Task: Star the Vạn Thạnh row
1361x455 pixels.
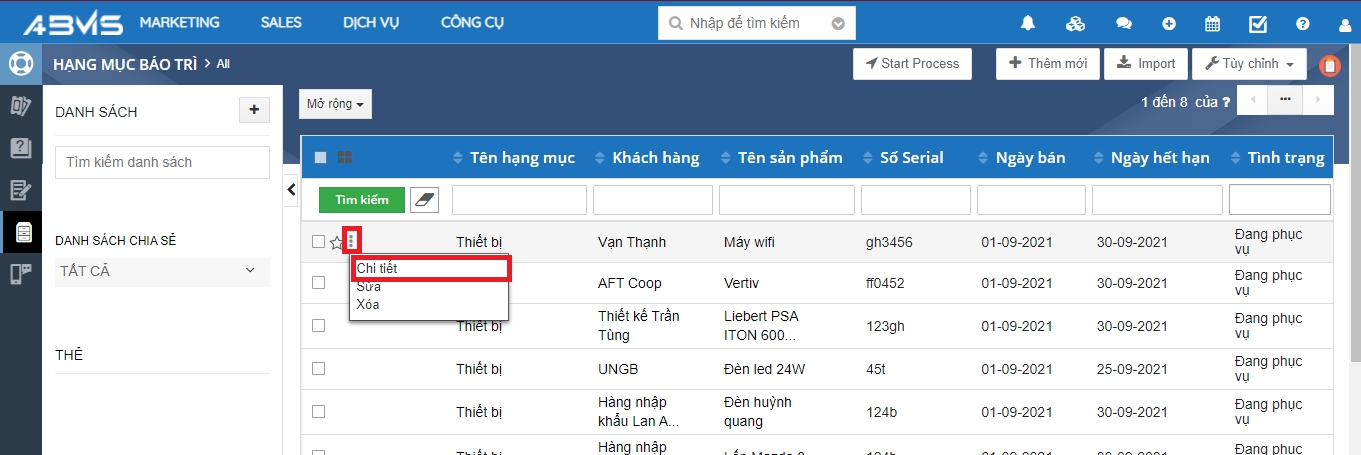Action: (x=335, y=242)
